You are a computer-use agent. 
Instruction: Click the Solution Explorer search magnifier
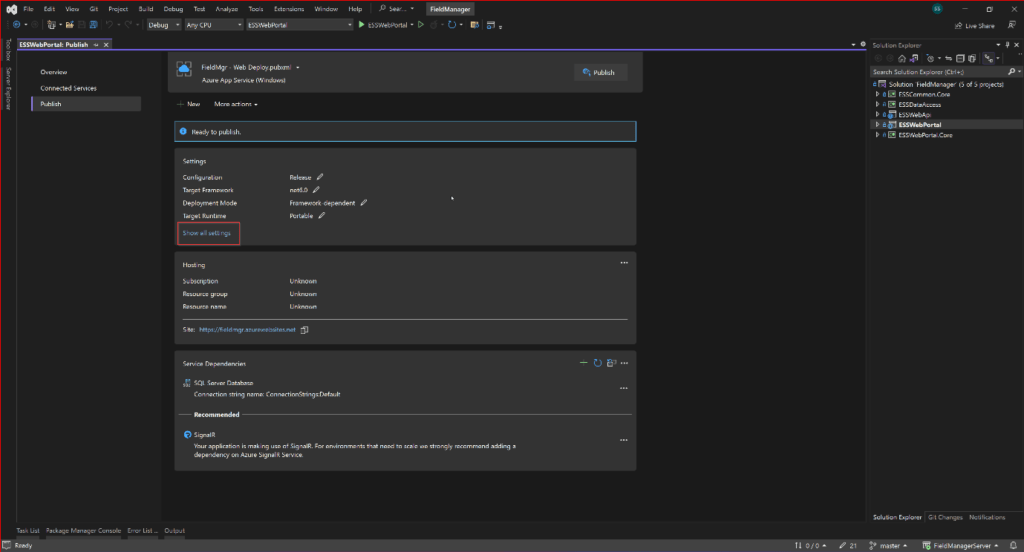pyautogui.click(x=1012, y=72)
